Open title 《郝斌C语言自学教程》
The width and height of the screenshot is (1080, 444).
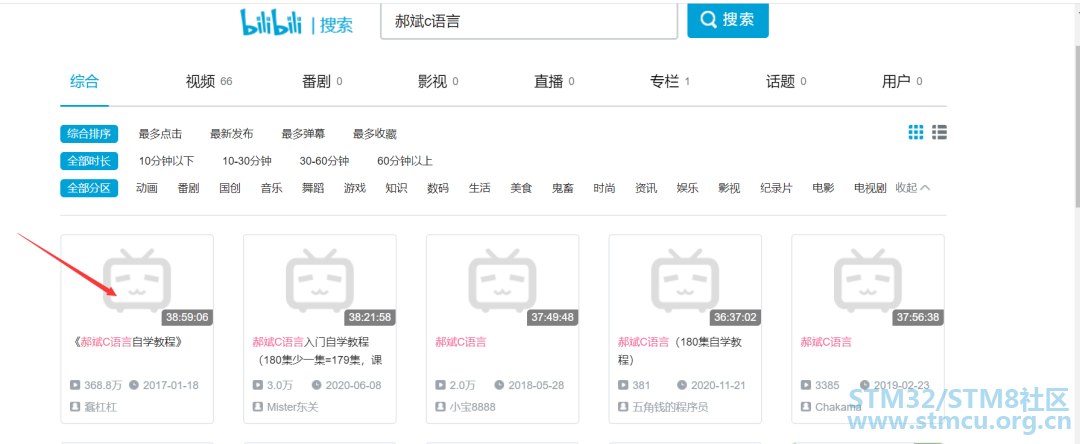point(127,341)
